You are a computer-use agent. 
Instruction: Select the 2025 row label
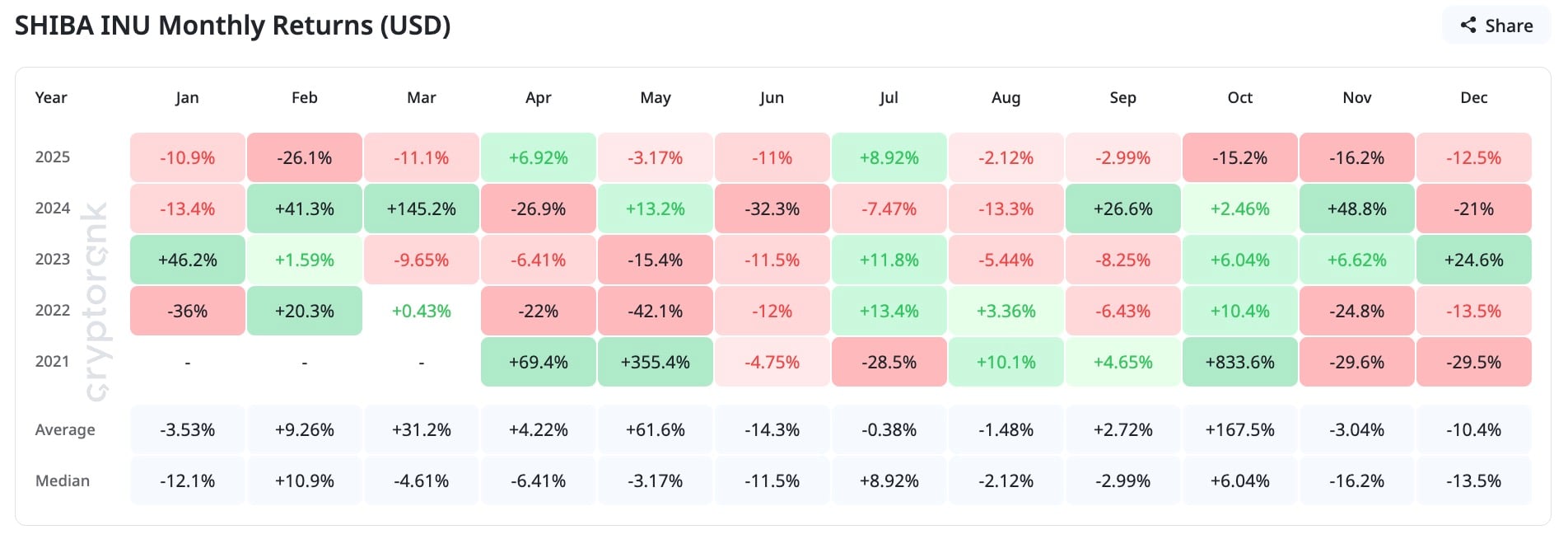pyautogui.click(x=53, y=157)
